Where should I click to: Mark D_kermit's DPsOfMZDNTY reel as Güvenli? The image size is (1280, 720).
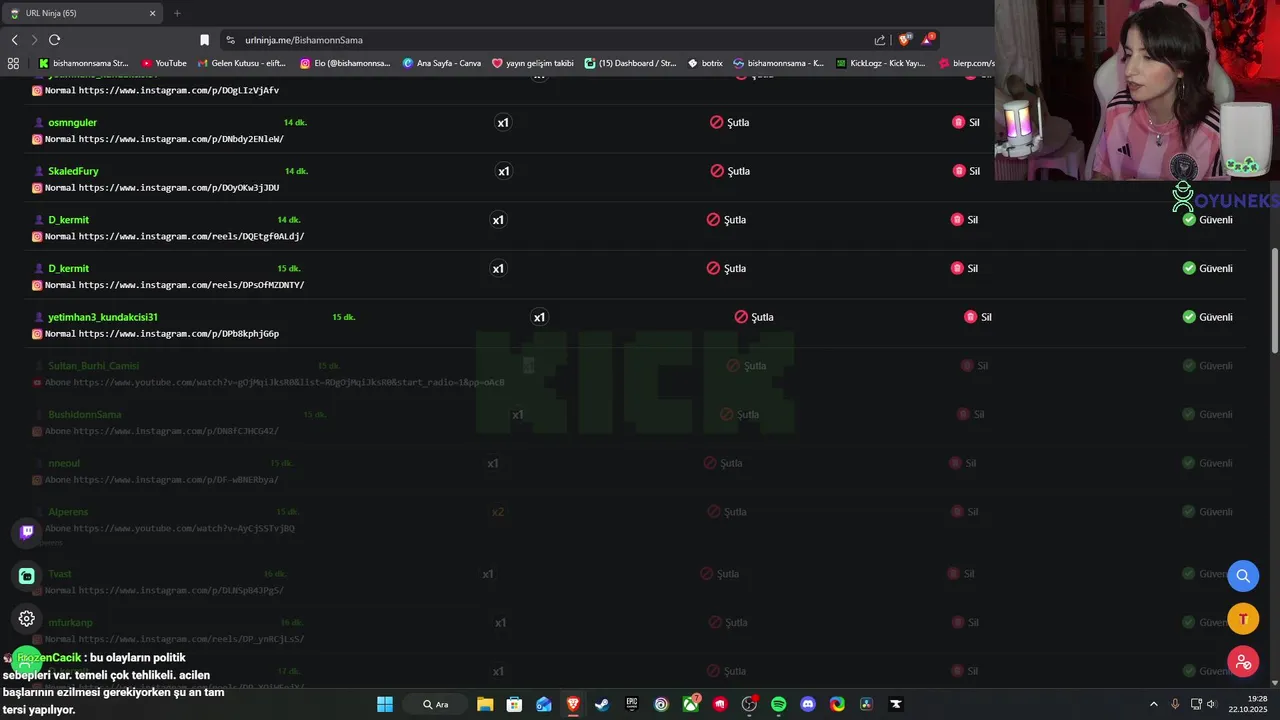[x=1207, y=268]
